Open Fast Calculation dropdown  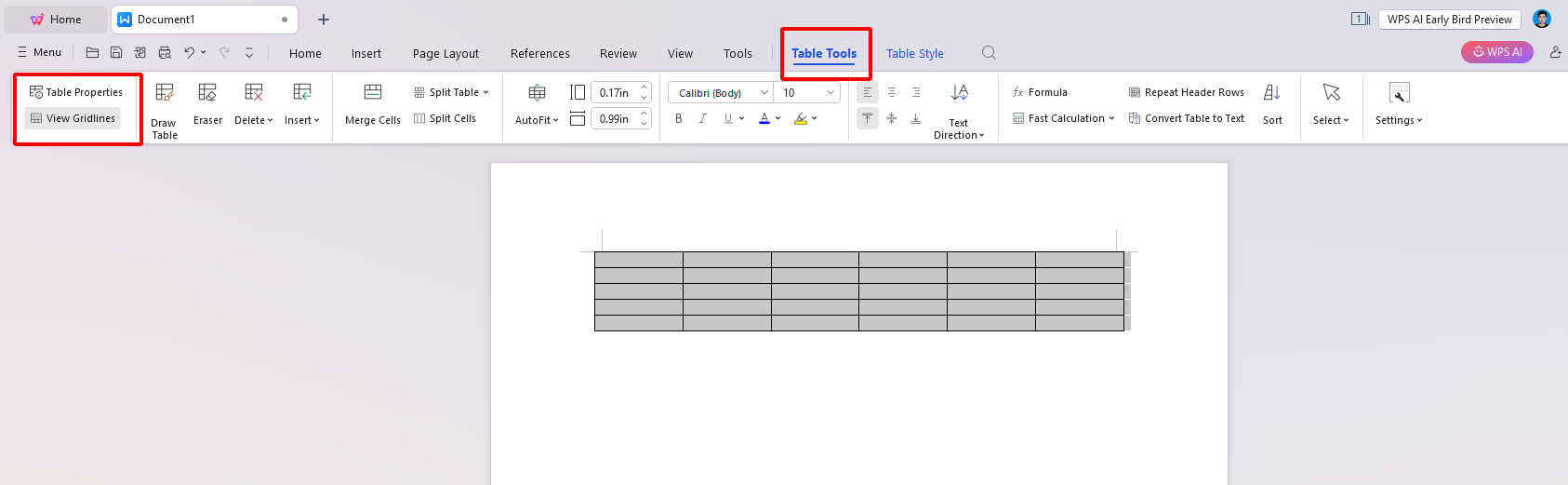click(1063, 118)
